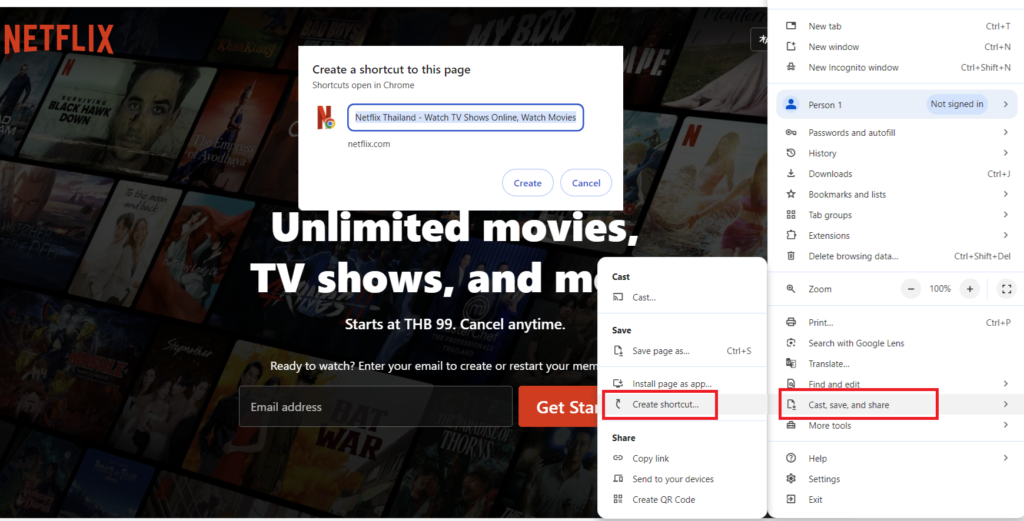Expand the Person 1 profile arrow

(1006, 104)
